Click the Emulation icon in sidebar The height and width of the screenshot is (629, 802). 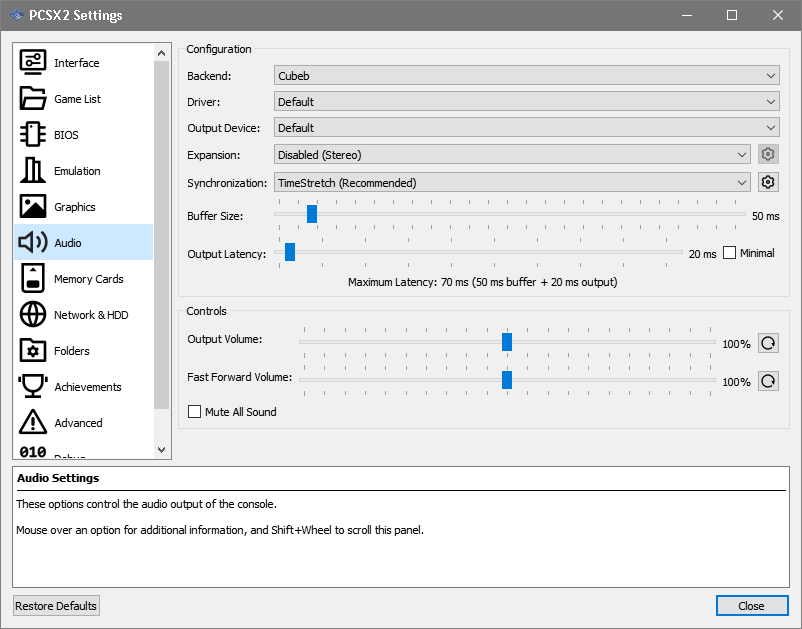click(x=33, y=170)
